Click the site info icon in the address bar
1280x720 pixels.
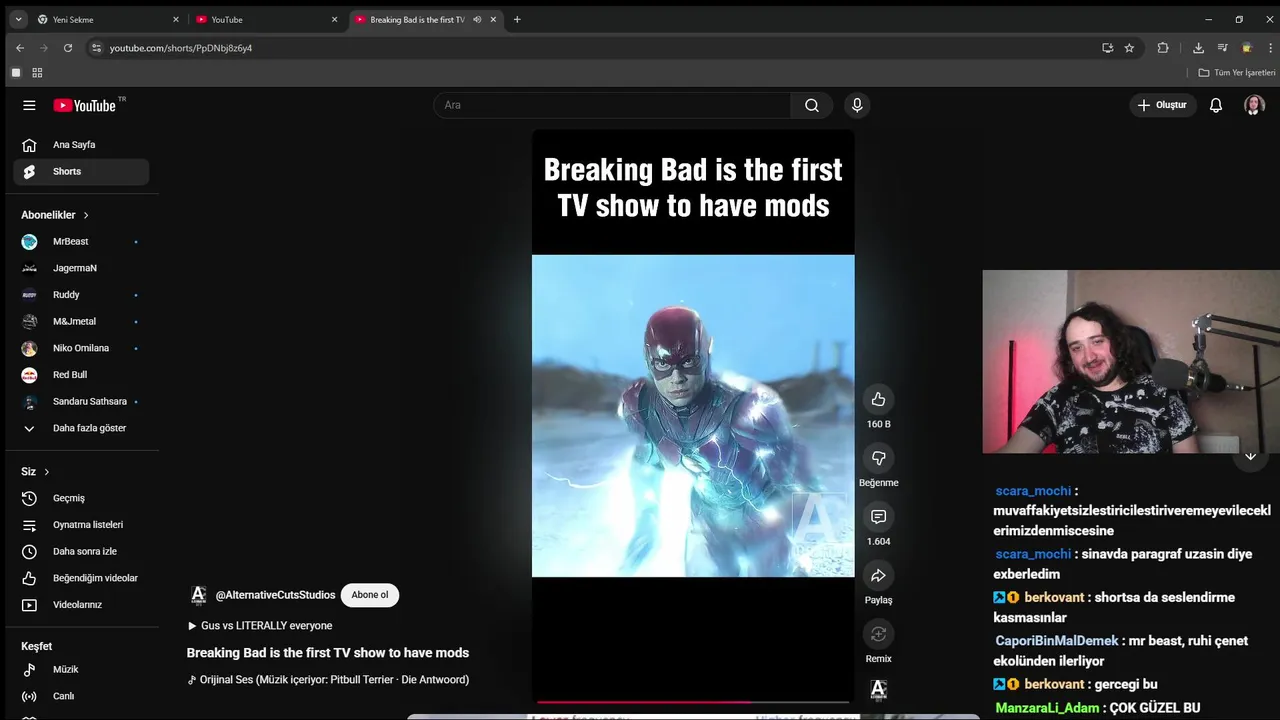pos(96,47)
